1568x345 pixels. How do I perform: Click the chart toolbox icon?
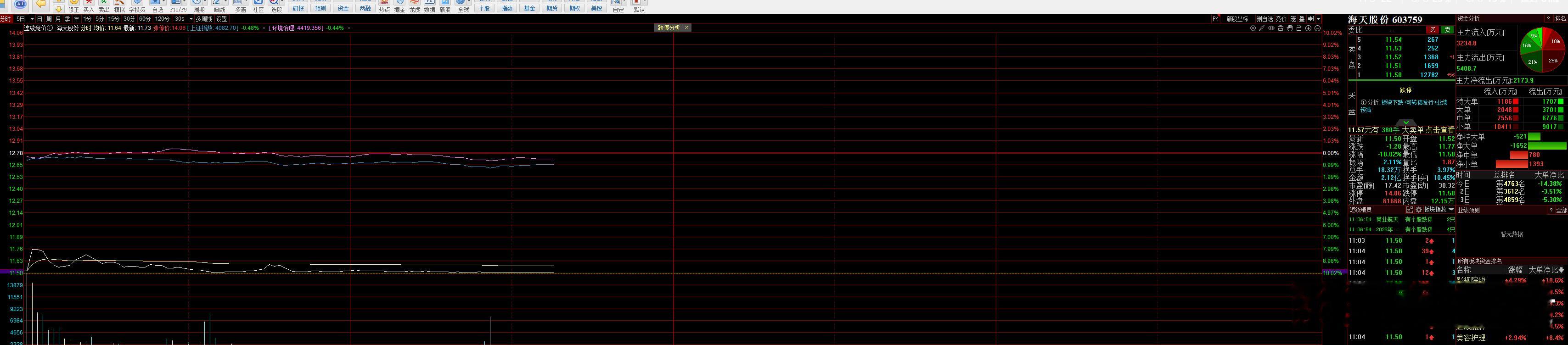pos(1281,28)
